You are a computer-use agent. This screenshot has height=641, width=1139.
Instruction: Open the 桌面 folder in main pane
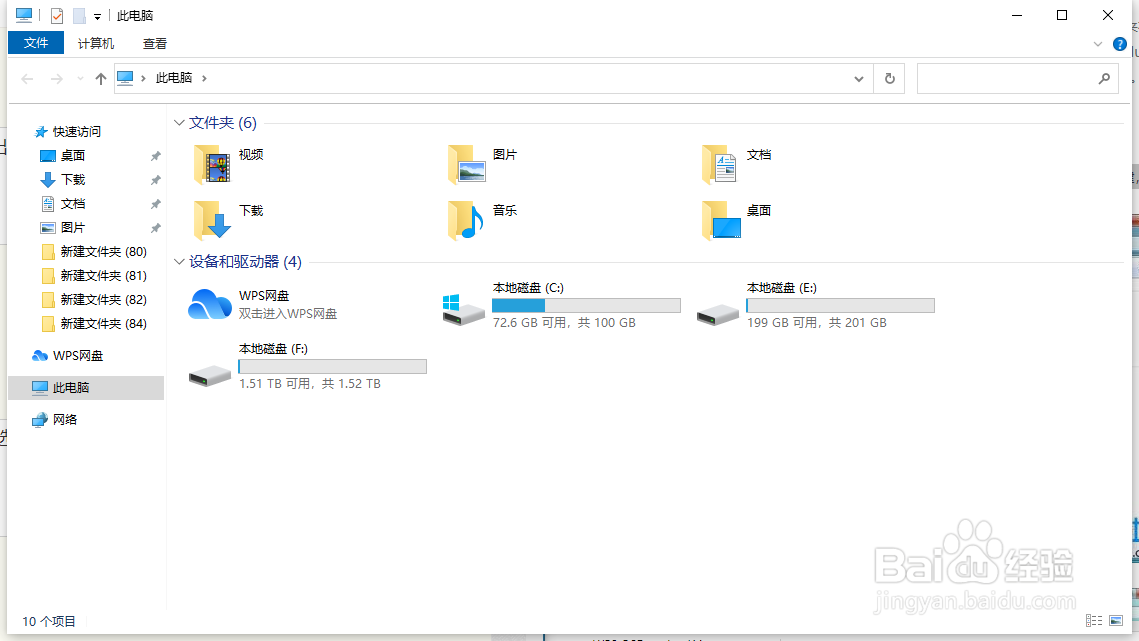721,220
